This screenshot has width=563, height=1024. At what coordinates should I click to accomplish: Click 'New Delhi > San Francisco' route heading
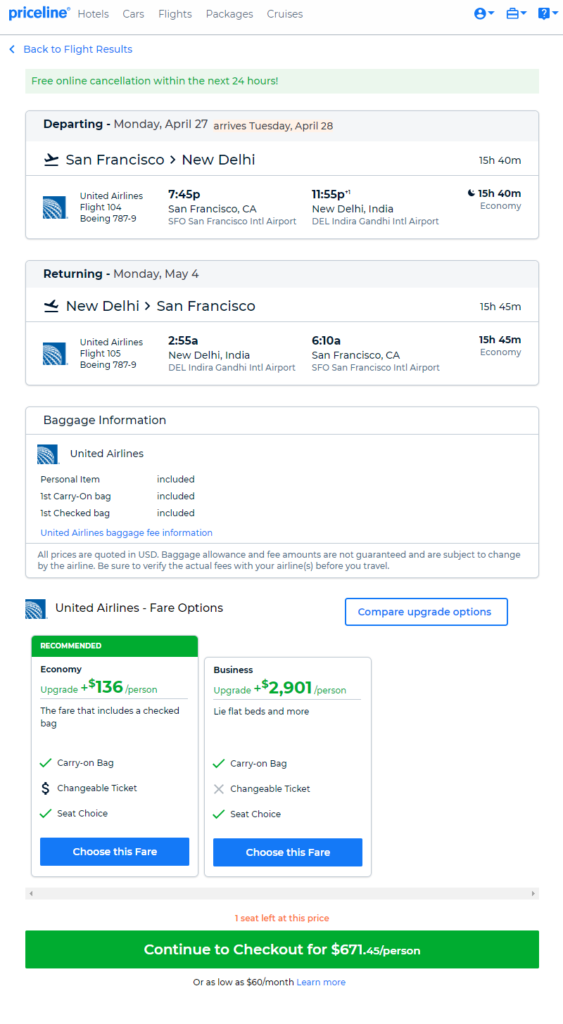(161, 306)
